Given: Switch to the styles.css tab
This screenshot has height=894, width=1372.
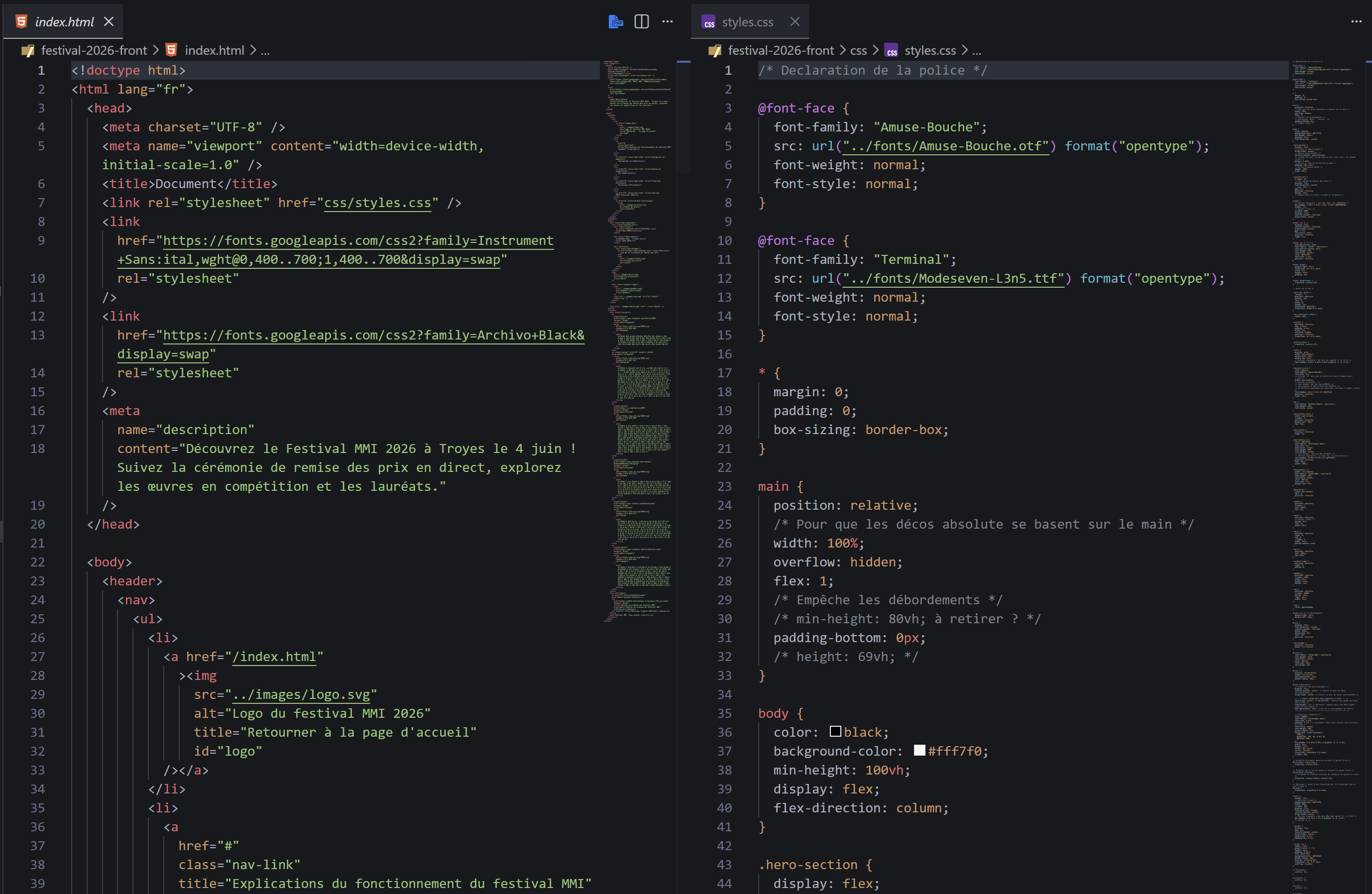Looking at the screenshot, I should (x=747, y=22).
